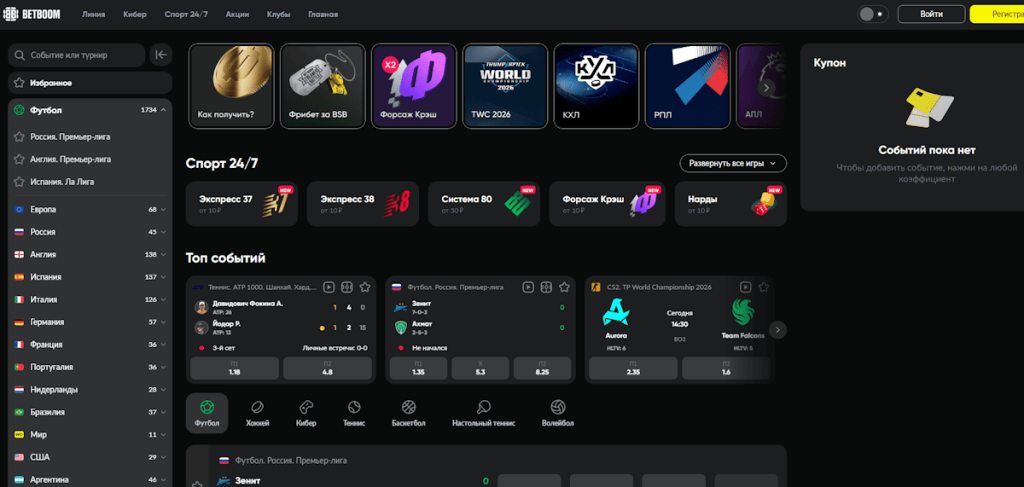Add Зенит–Ахмат card to favorites
This screenshot has height=487, width=1024.
click(564, 287)
